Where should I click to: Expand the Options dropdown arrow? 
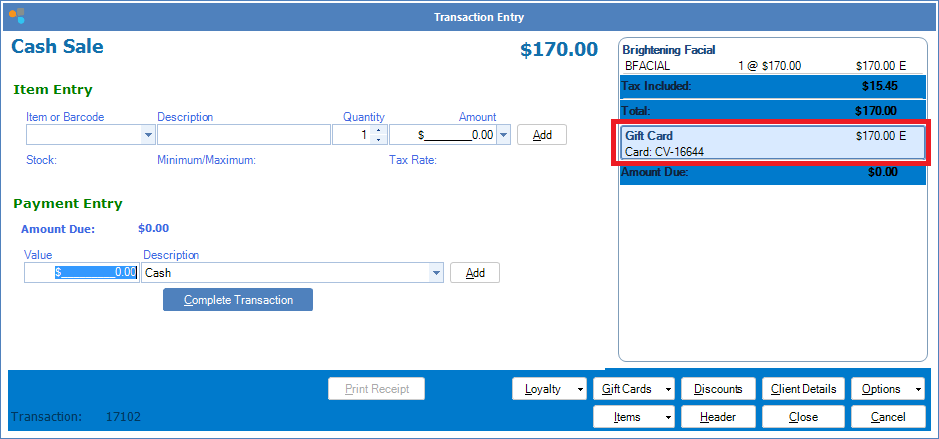pos(919,389)
